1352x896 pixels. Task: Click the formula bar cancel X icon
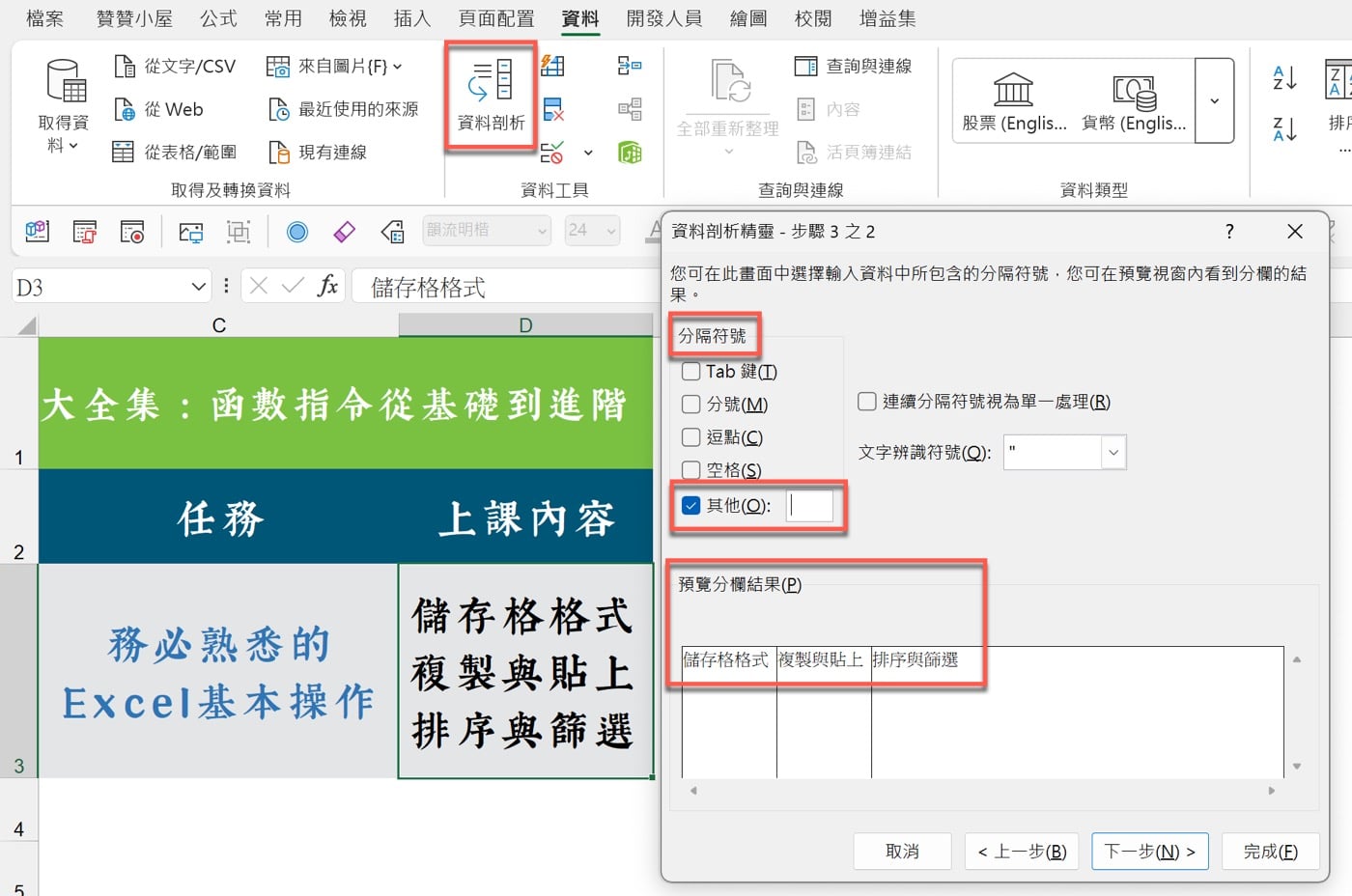[x=259, y=286]
